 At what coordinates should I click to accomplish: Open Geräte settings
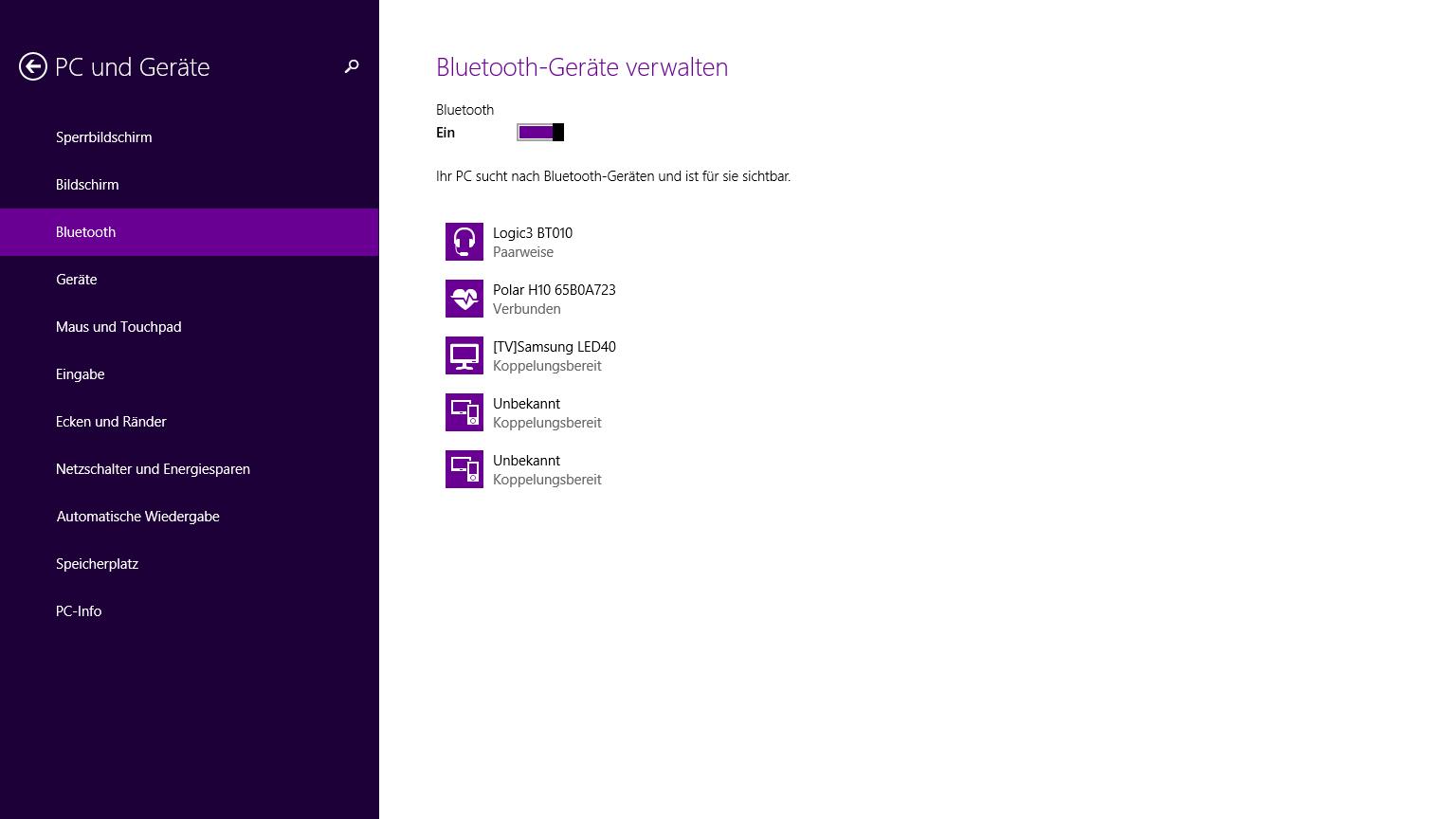pyautogui.click(x=190, y=280)
